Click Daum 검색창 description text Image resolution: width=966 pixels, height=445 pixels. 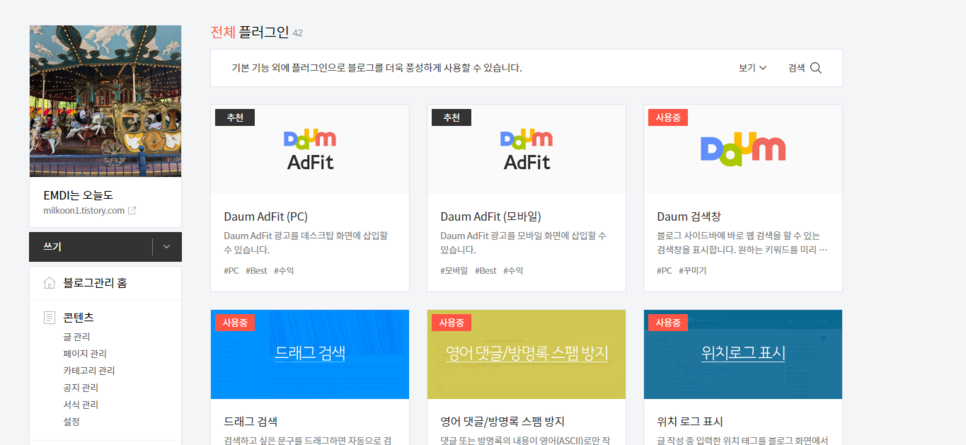pyautogui.click(x=742, y=243)
